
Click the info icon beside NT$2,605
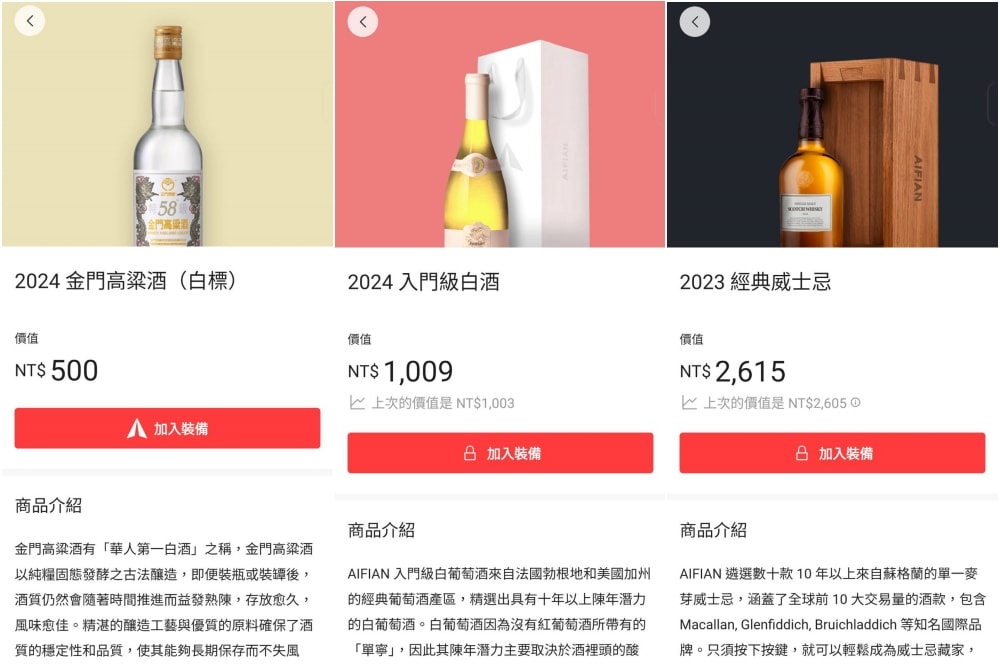click(856, 402)
